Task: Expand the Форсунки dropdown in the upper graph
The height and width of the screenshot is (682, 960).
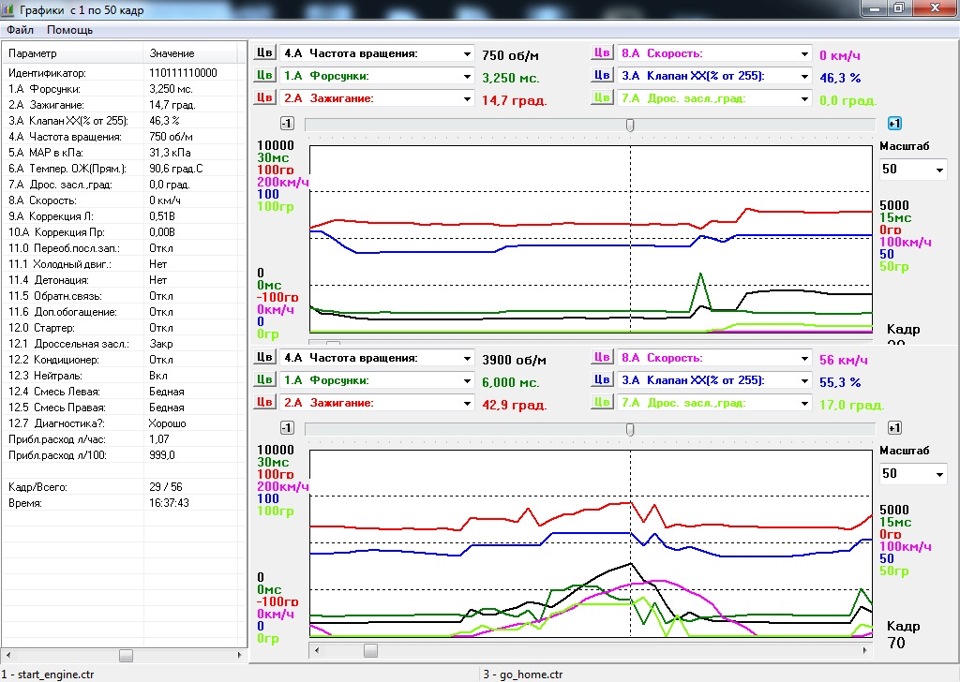Action: (x=467, y=77)
